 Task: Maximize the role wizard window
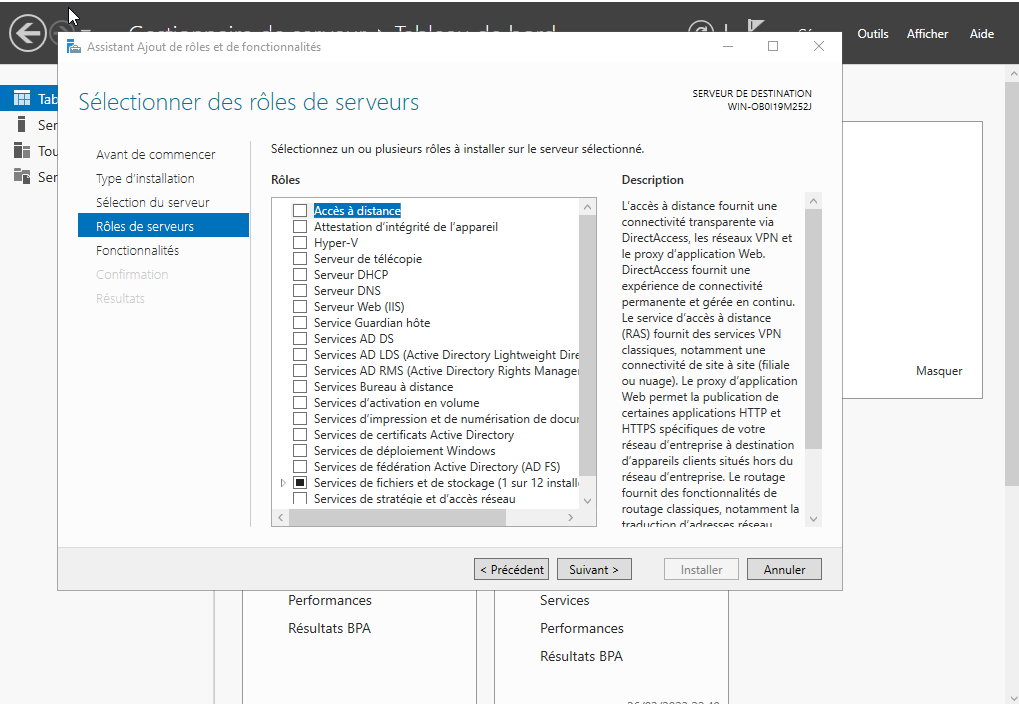772,46
